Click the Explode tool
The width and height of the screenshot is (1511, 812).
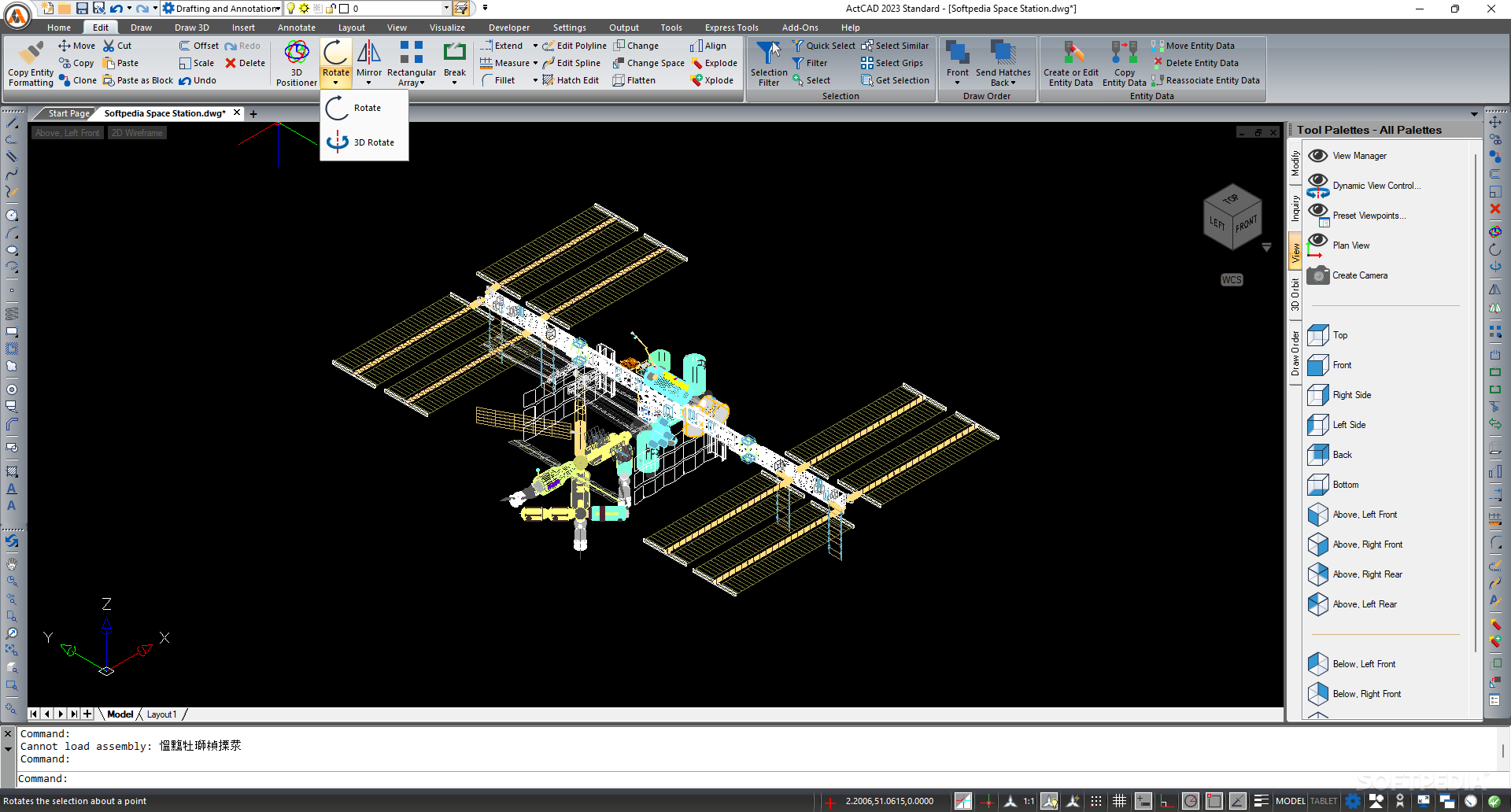click(714, 63)
